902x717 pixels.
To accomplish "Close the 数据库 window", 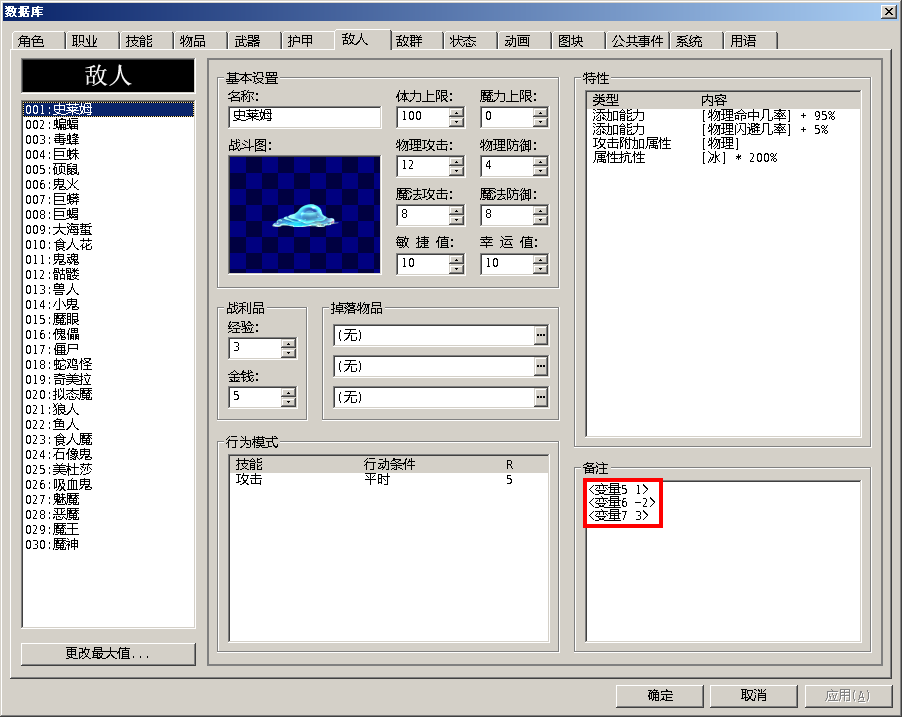I will point(888,12).
